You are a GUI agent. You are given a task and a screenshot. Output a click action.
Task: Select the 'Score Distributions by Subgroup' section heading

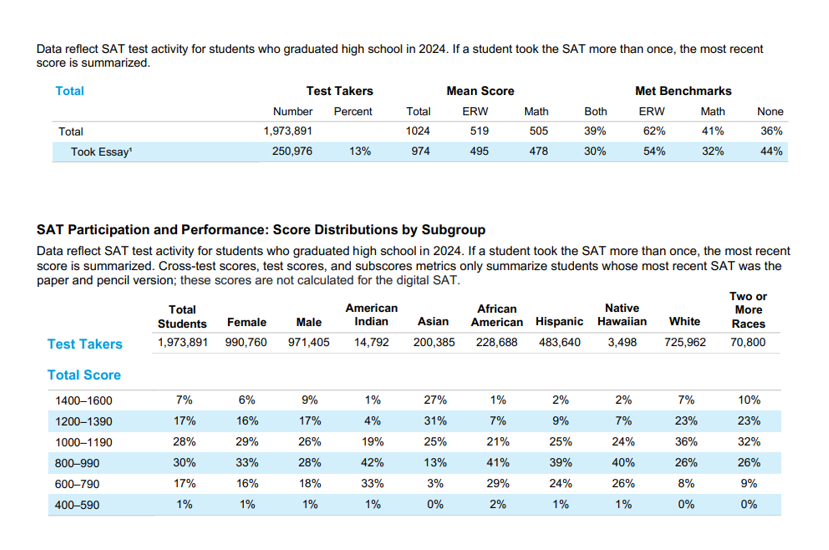pyautogui.click(x=261, y=230)
